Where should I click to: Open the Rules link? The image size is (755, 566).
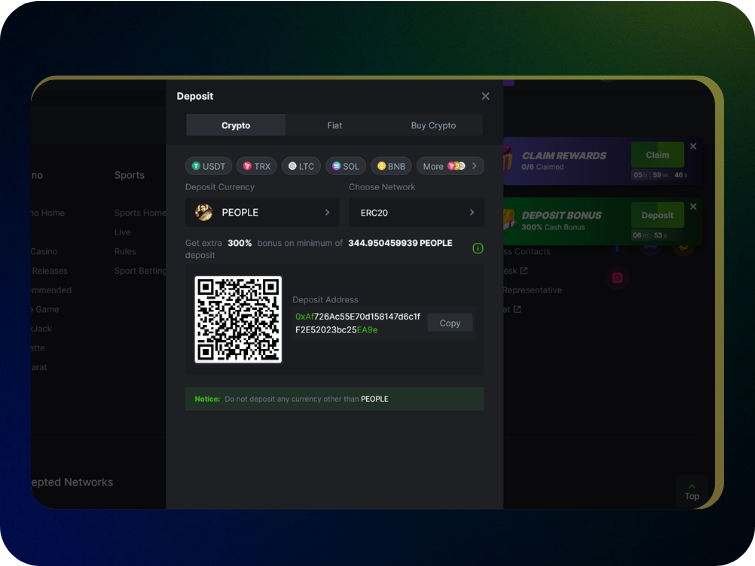[125, 251]
